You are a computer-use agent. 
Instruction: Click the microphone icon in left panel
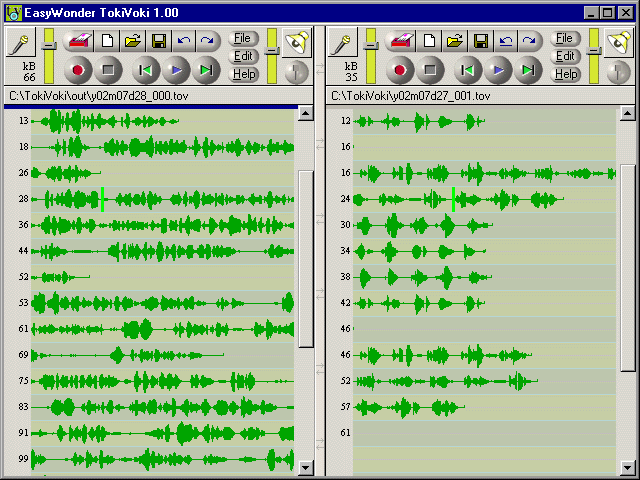[20, 42]
